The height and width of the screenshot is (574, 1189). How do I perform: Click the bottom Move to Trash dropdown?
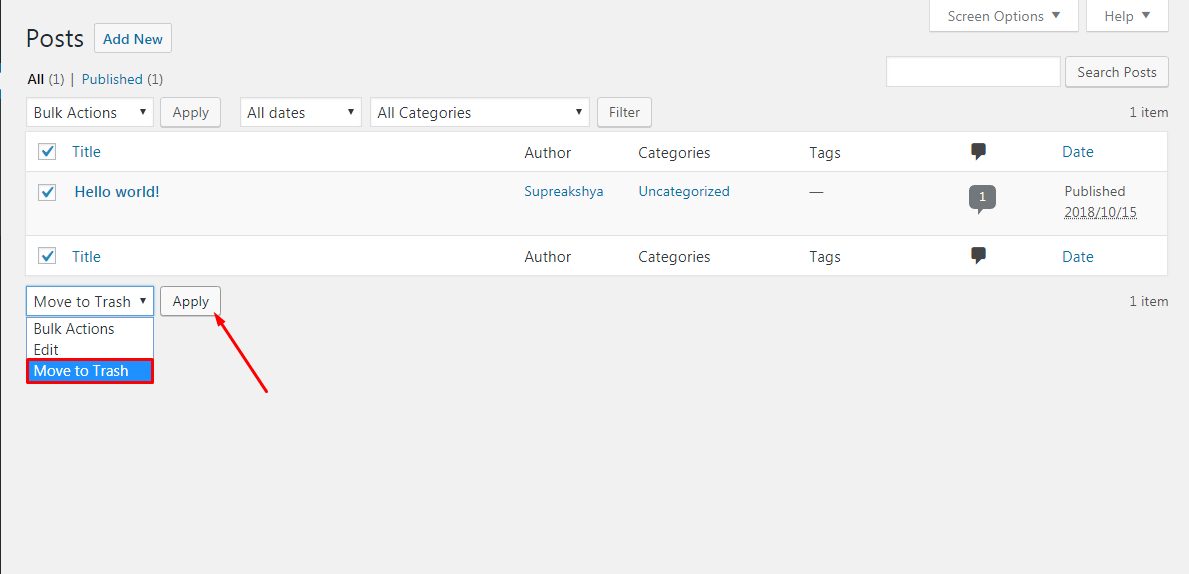tap(90, 301)
